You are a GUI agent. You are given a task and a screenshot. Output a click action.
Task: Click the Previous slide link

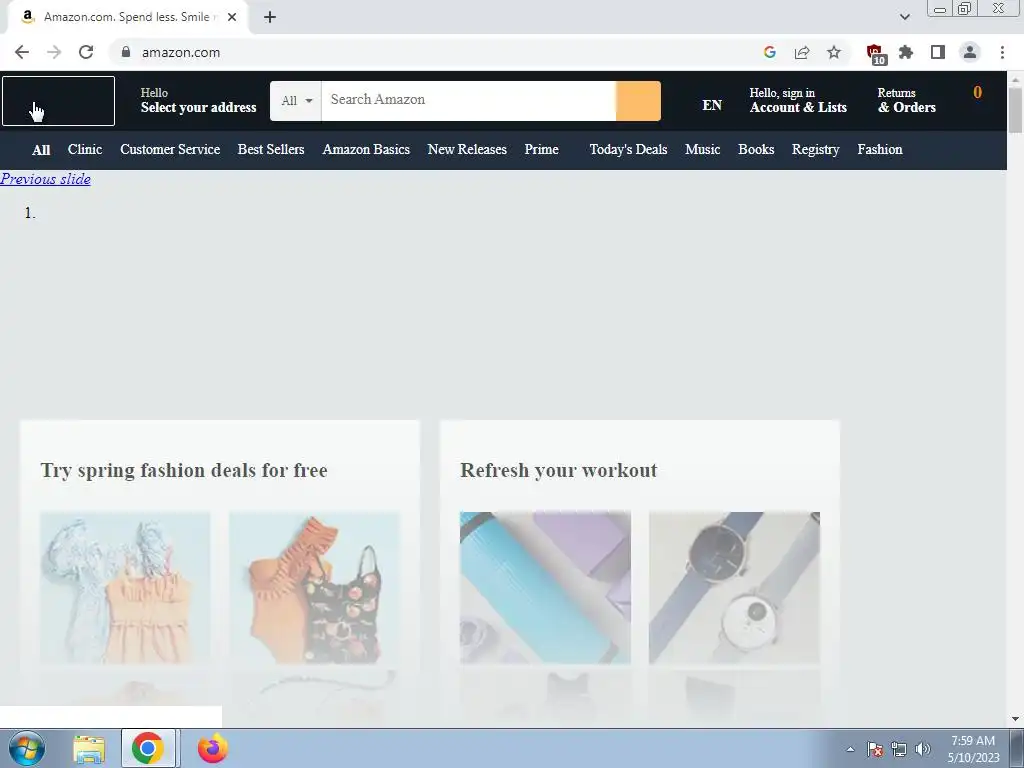pyautogui.click(x=45, y=179)
